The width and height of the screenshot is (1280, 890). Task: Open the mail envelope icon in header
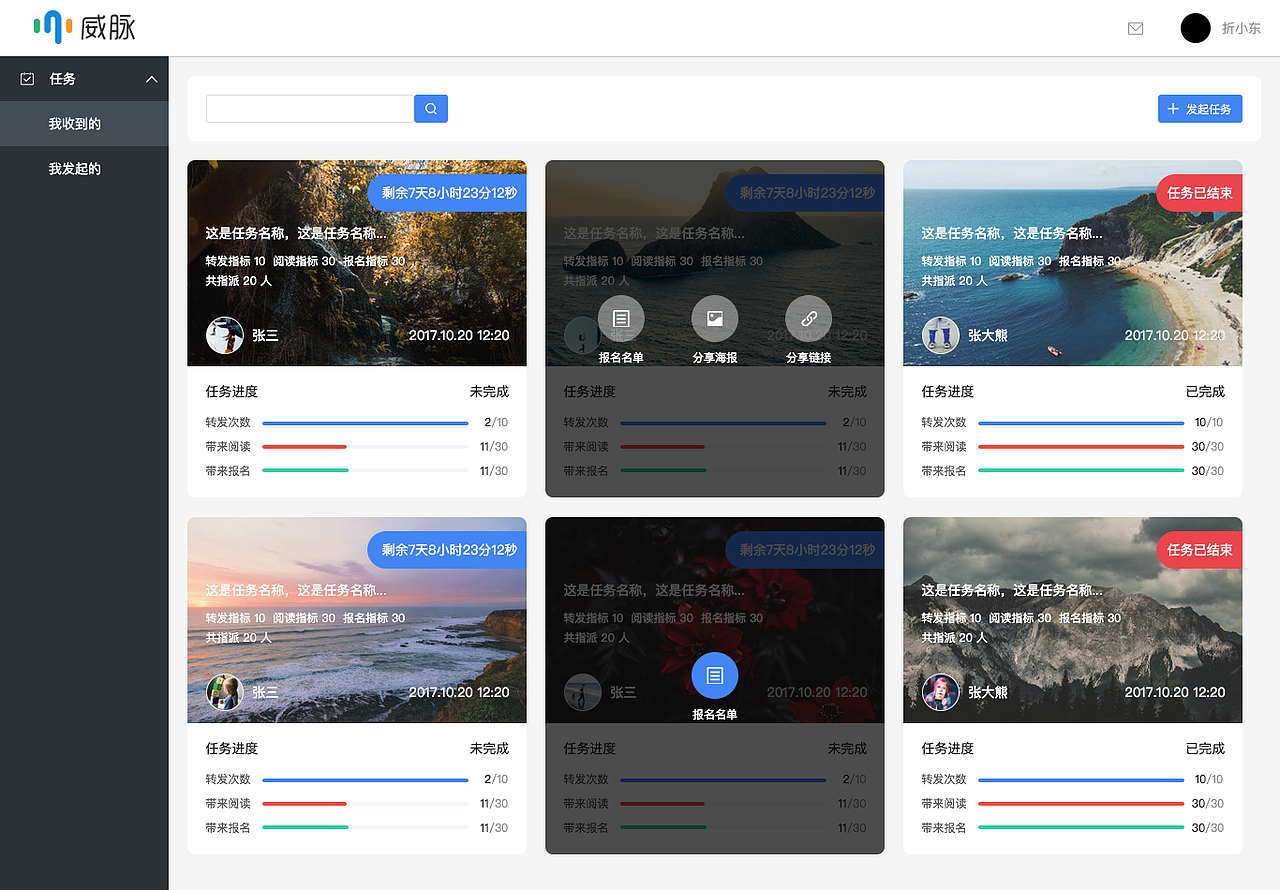tap(1135, 28)
